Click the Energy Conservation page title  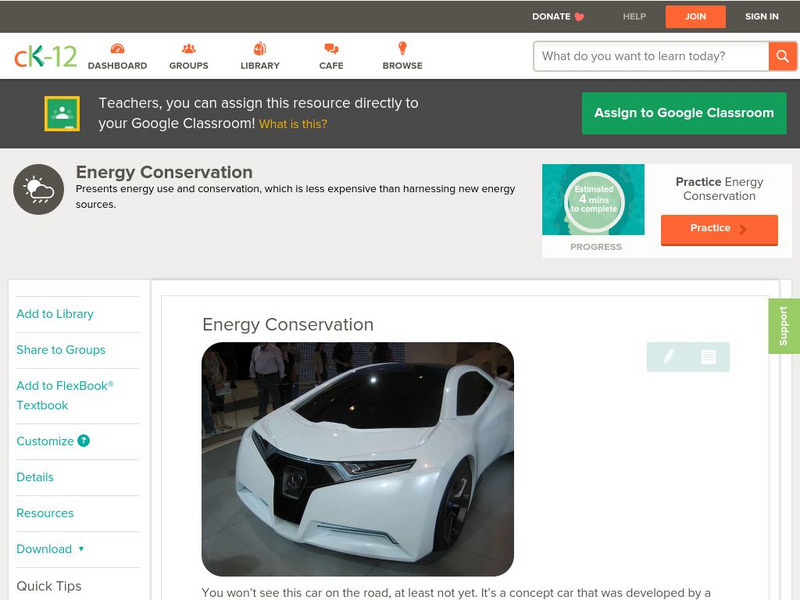[164, 172]
